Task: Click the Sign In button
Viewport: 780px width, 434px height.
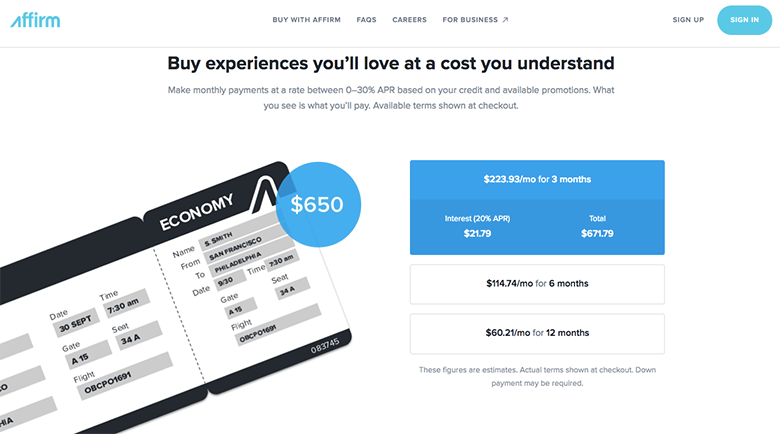Action: click(745, 20)
